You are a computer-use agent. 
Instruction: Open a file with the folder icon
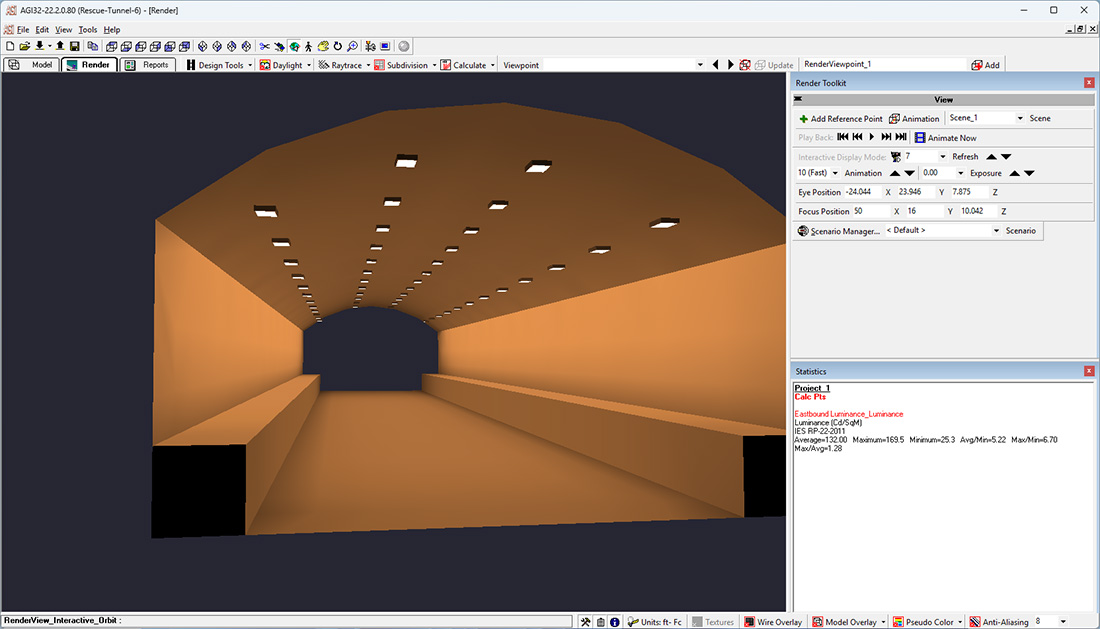point(25,46)
